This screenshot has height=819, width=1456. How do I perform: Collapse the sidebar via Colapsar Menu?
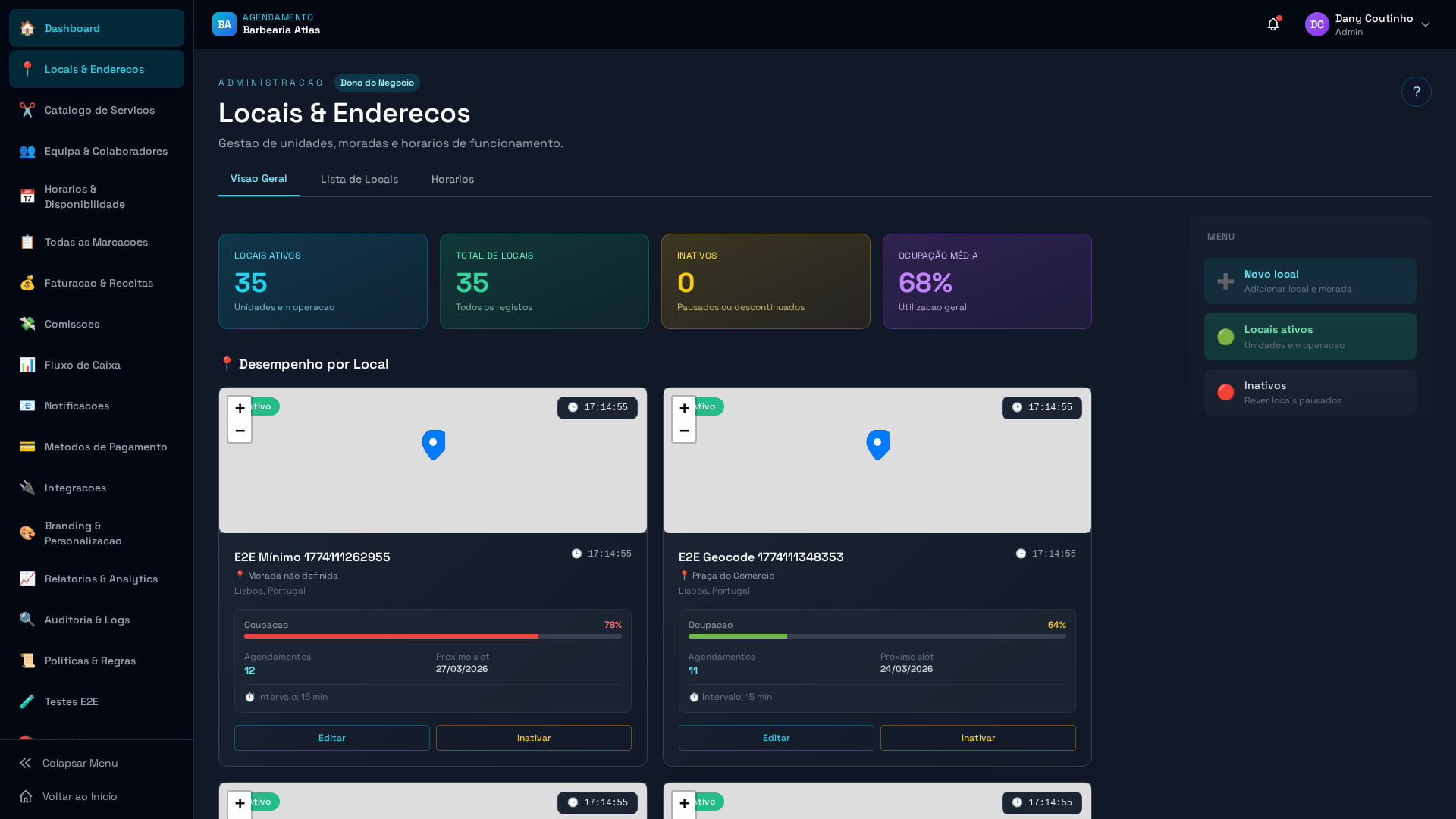coord(80,763)
